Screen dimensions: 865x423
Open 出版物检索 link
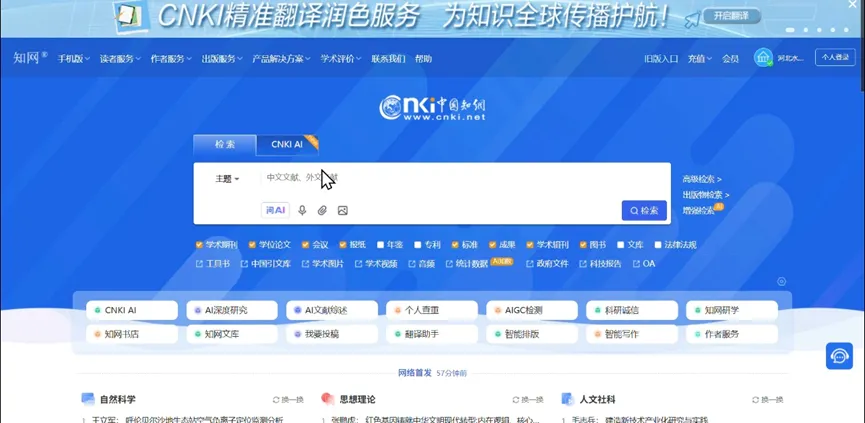tap(706, 195)
